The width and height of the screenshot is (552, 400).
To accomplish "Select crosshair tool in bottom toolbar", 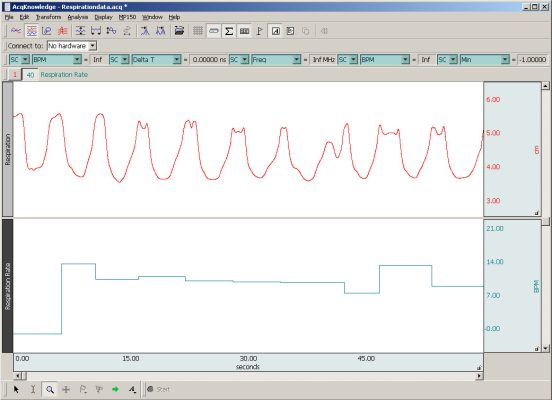I will pyautogui.click(x=66, y=389).
